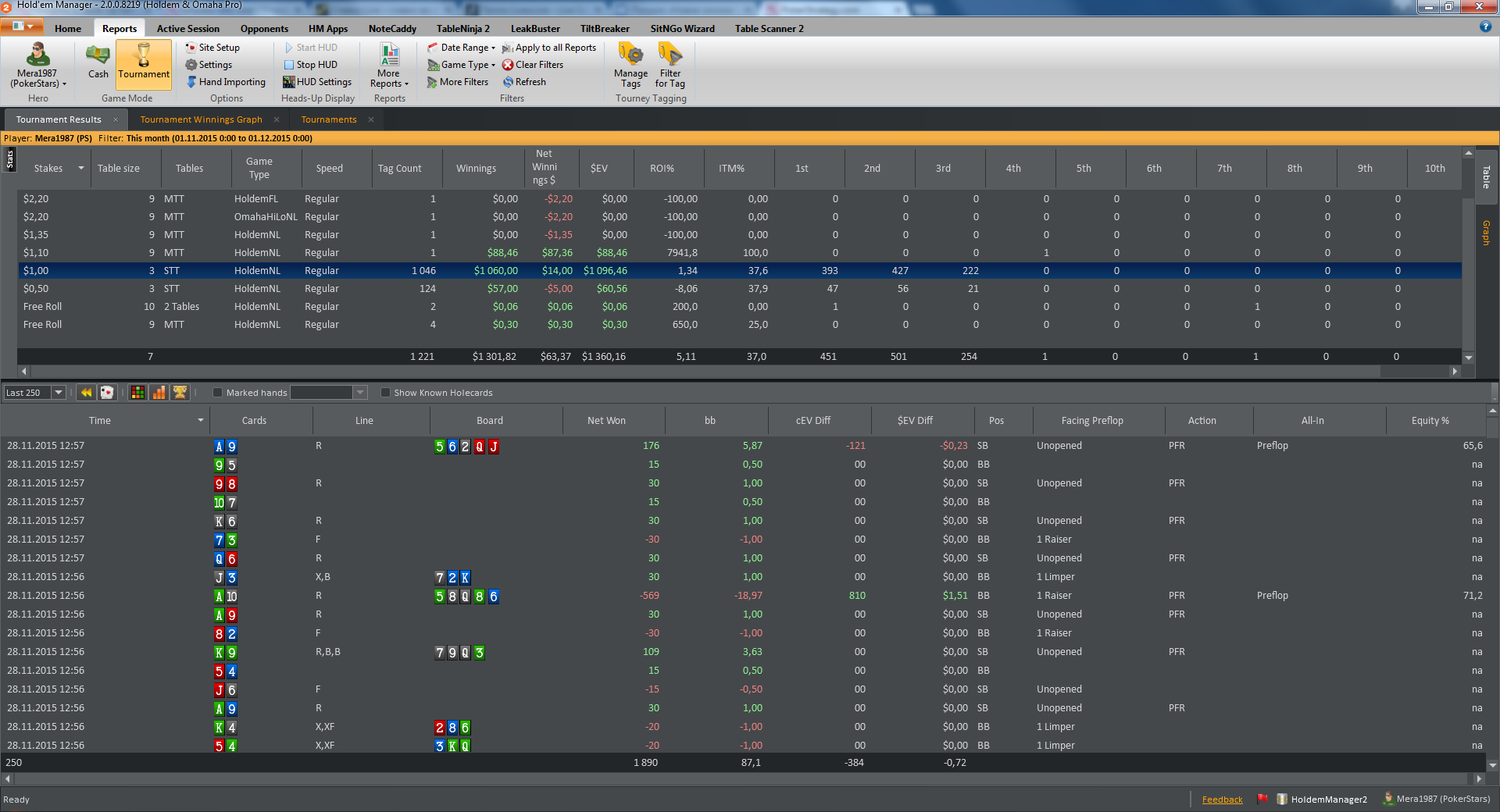Open the NoteCaddy tab

point(392,29)
